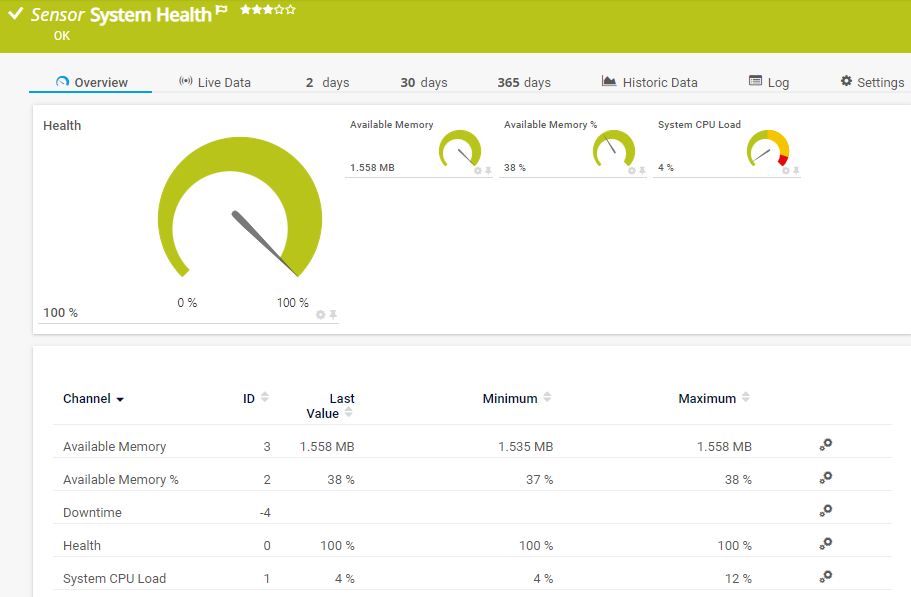Image resolution: width=911 pixels, height=597 pixels.
Task: Click the Minimum column header
Action: [x=509, y=399]
